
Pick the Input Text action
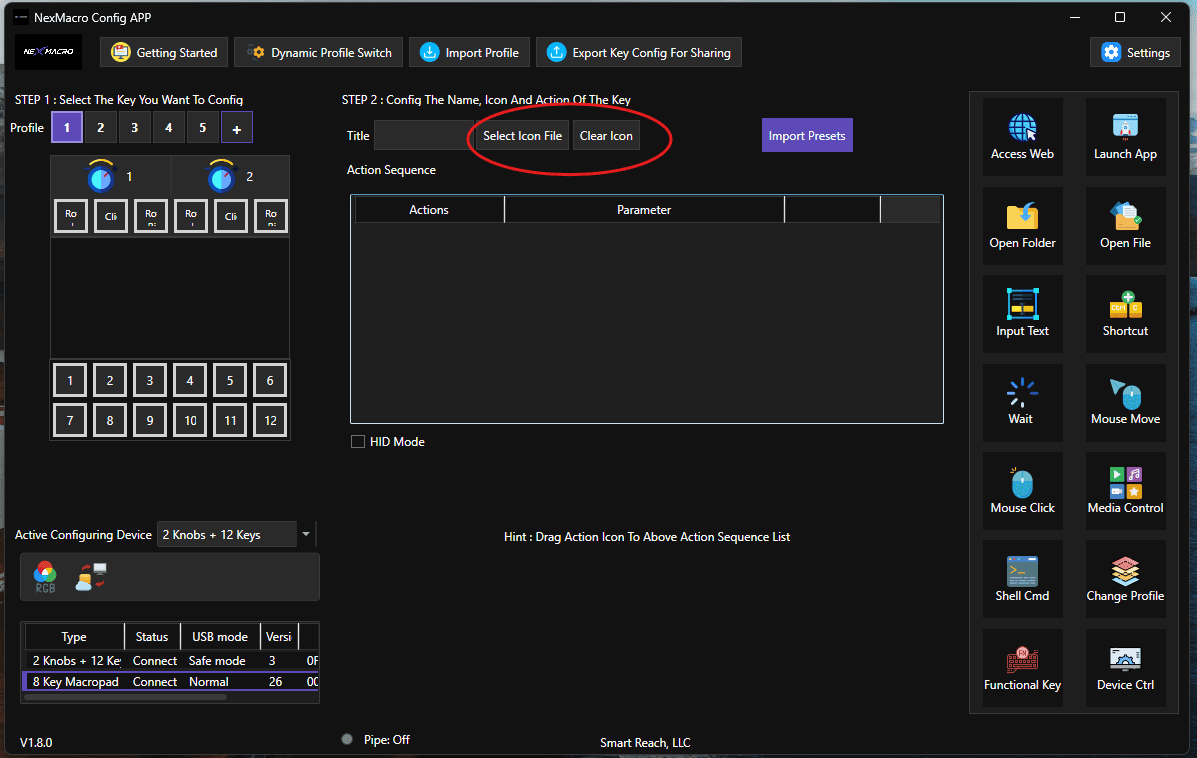1022,314
